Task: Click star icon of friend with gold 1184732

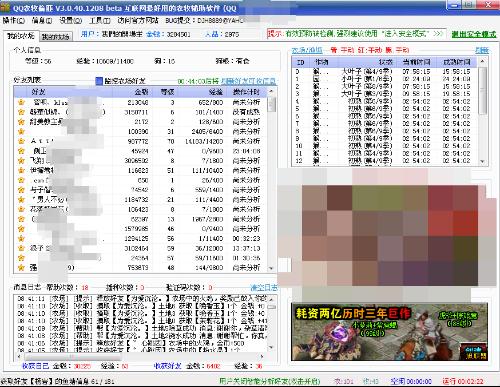Action: tap(21, 199)
